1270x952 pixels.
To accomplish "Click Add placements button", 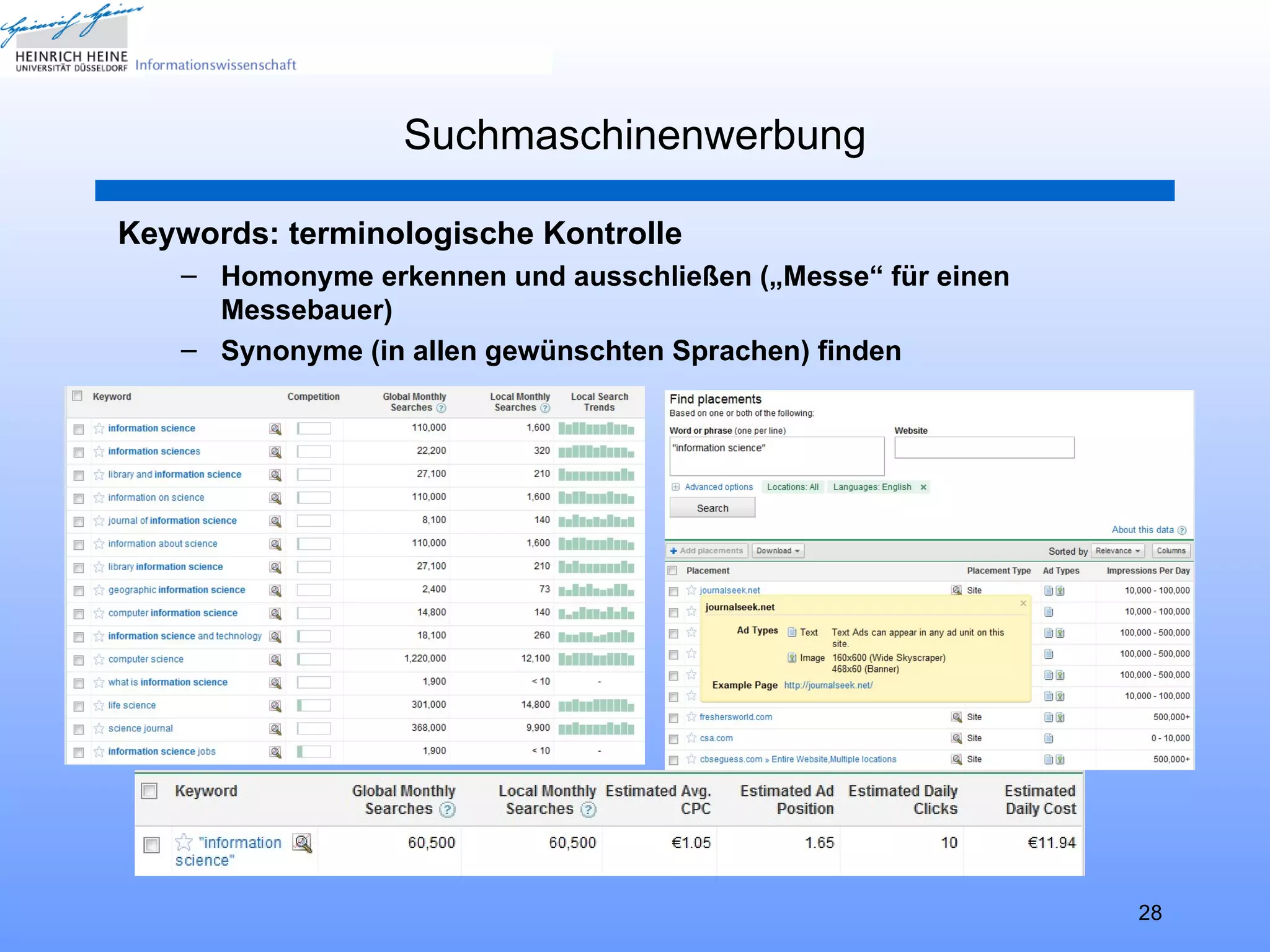I will click(706, 550).
